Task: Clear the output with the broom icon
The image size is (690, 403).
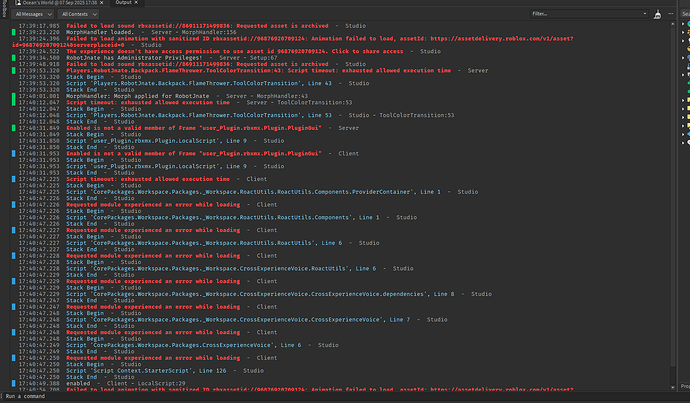Action: coord(657,15)
